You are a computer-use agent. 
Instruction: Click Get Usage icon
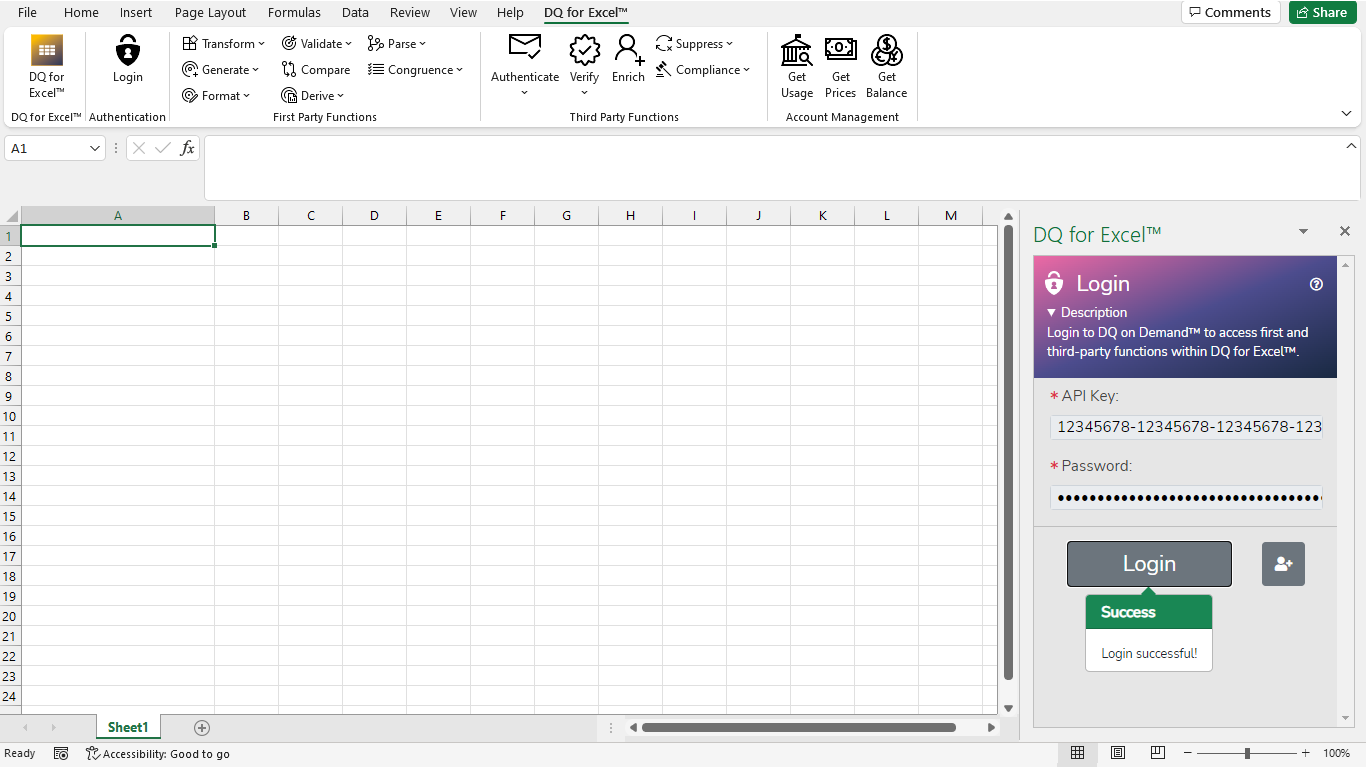(x=797, y=50)
